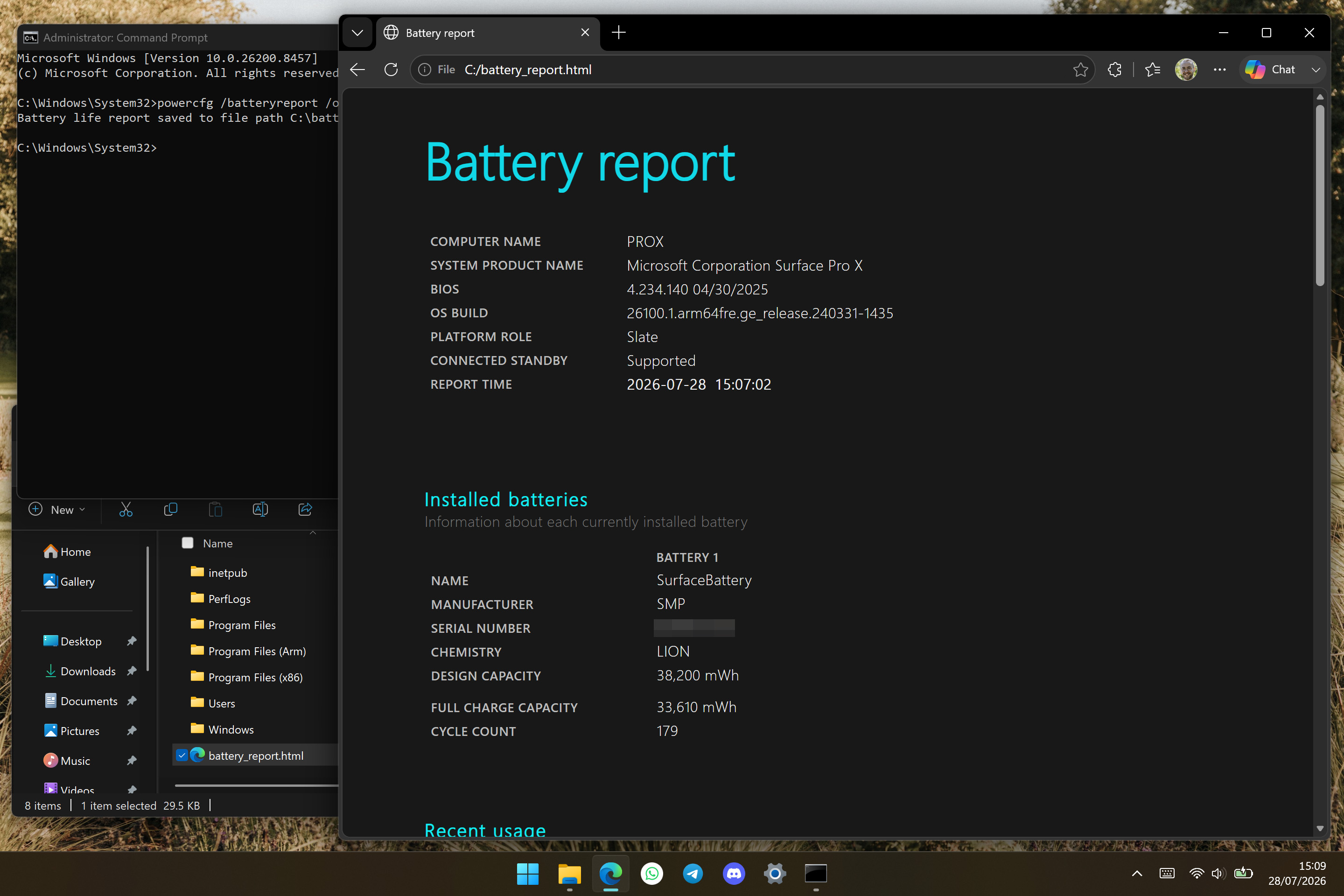Open a new Edge tab

[618, 33]
